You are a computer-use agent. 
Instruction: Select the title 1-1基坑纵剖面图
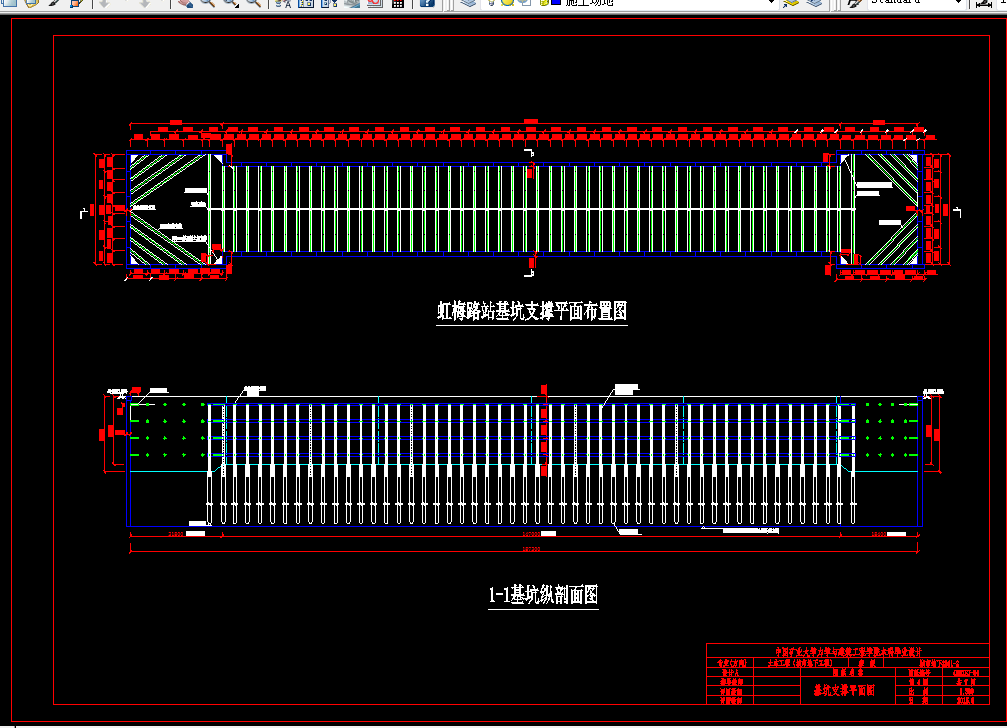click(543, 595)
